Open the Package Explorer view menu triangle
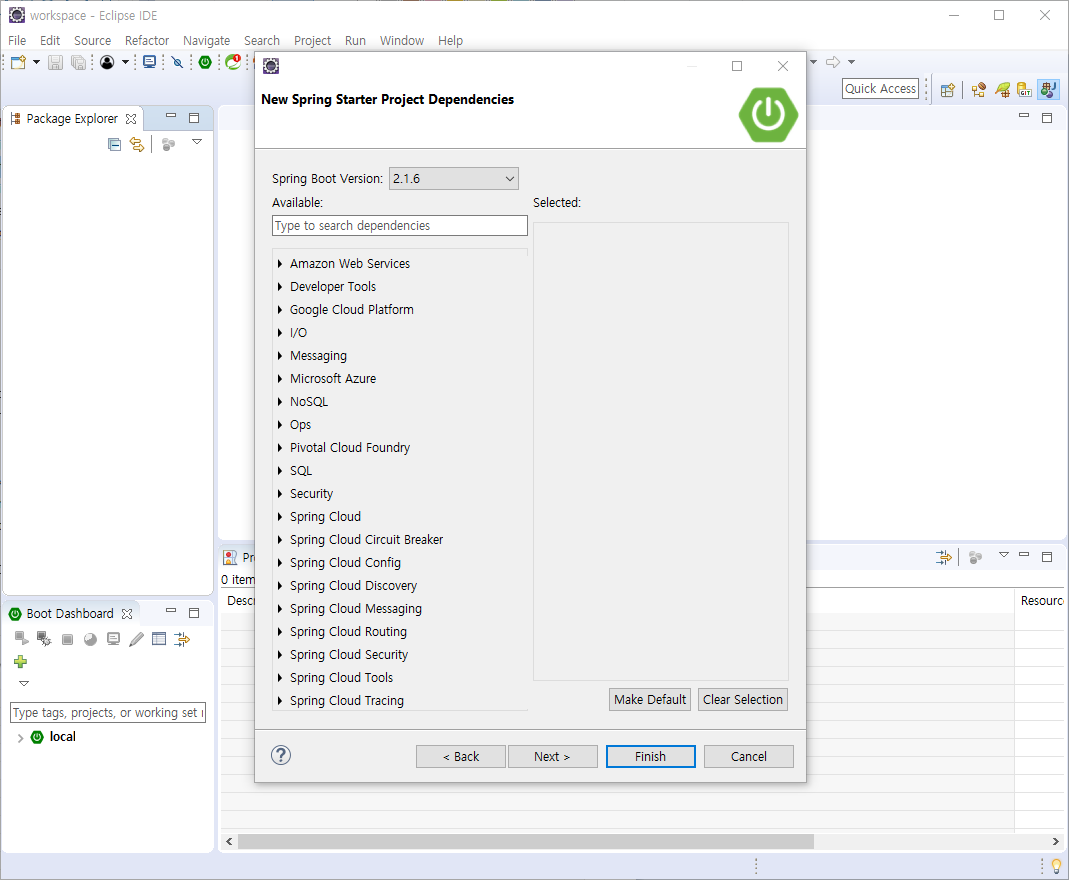Image resolution: width=1069 pixels, height=880 pixels. coord(197,142)
